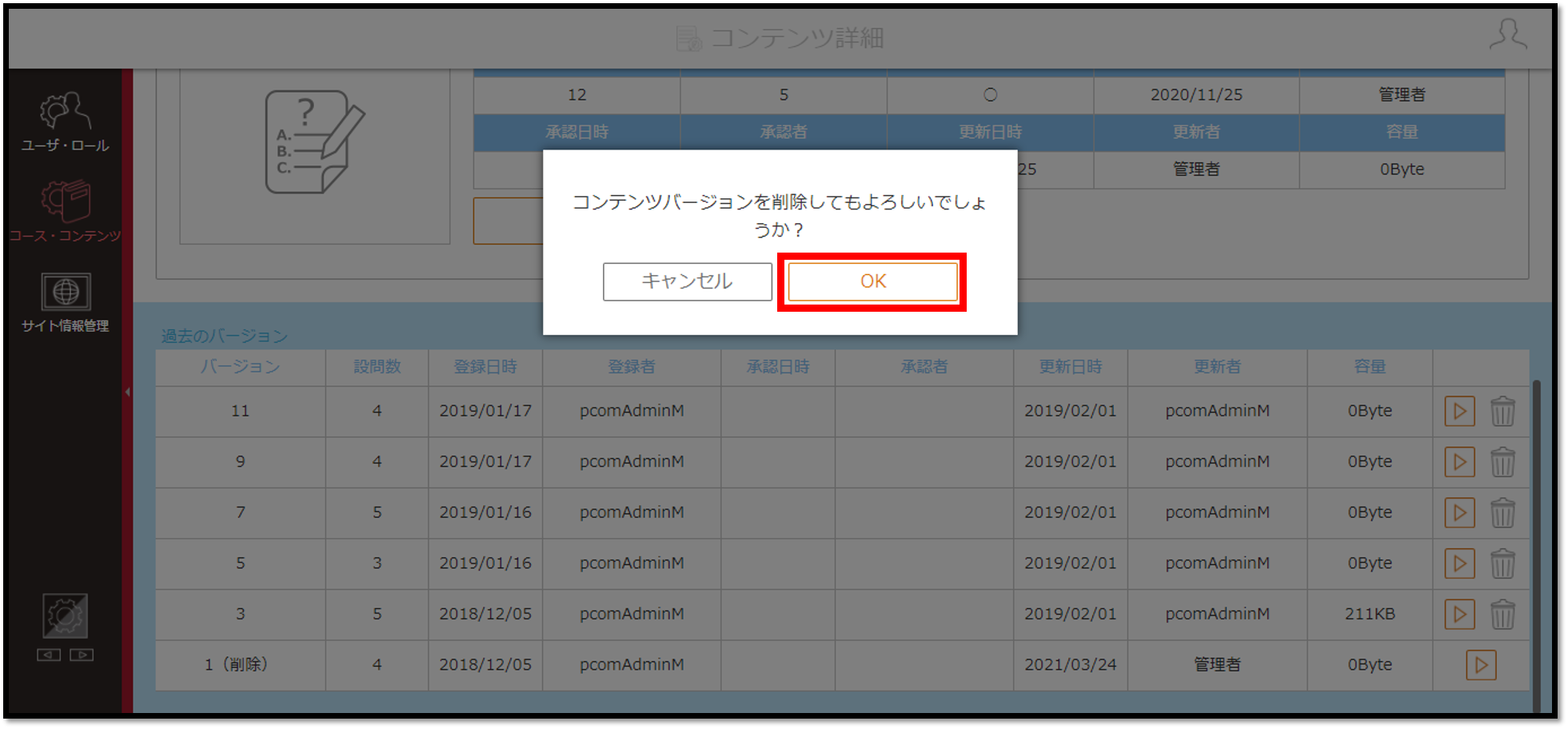
Task: Click the ○ mark in the top table
Action: click(x=990, y=95)
